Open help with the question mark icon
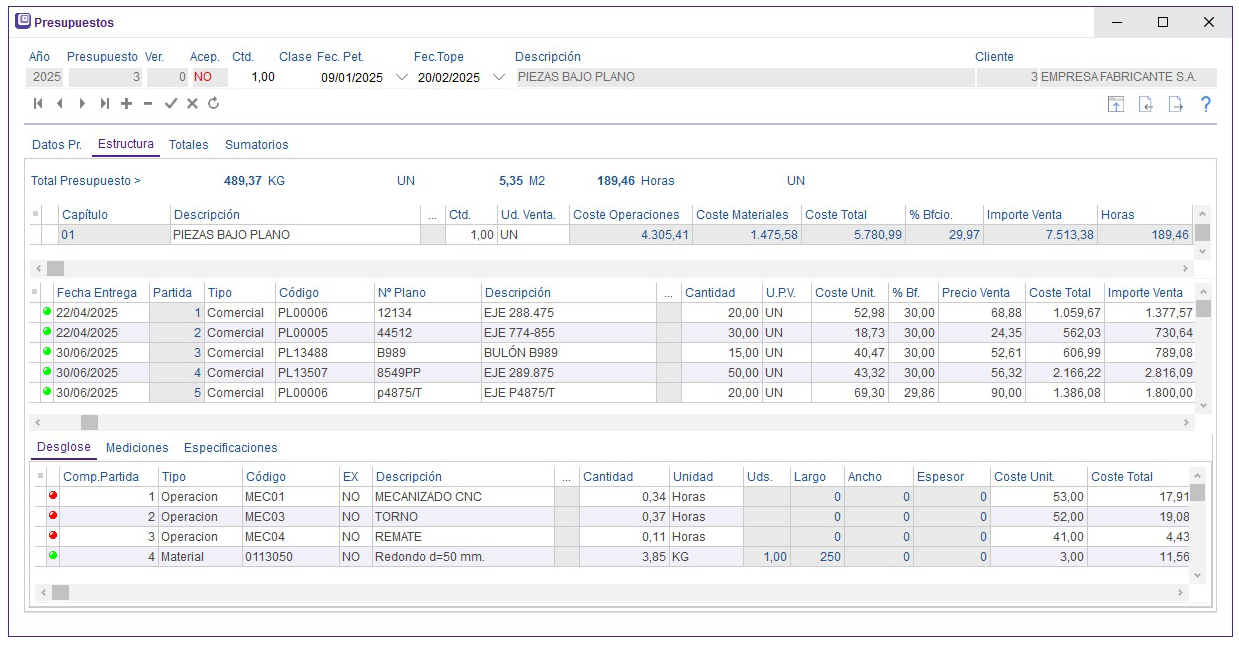 [x=1206, y=105]
